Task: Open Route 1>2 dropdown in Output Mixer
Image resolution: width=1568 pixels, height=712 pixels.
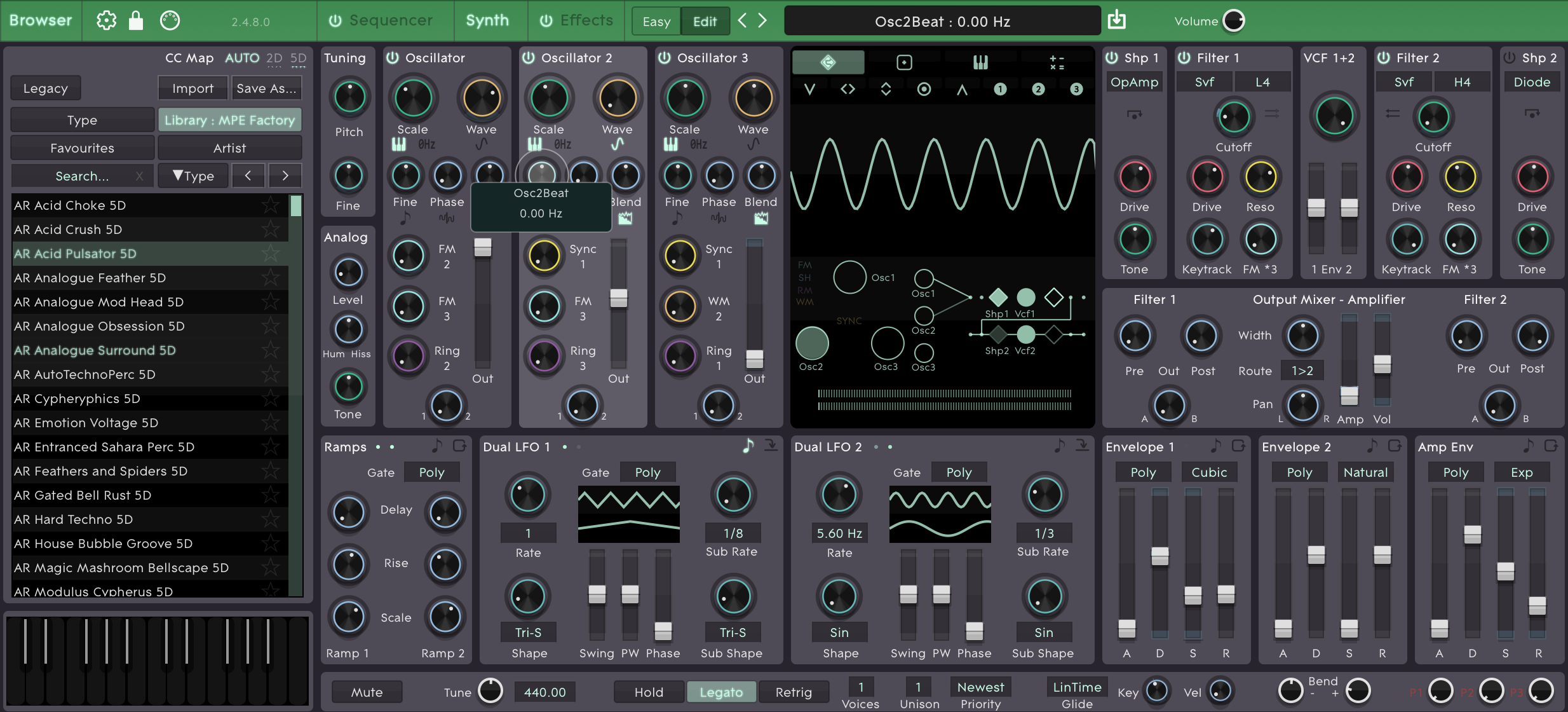Action: tap(1302, 371)
